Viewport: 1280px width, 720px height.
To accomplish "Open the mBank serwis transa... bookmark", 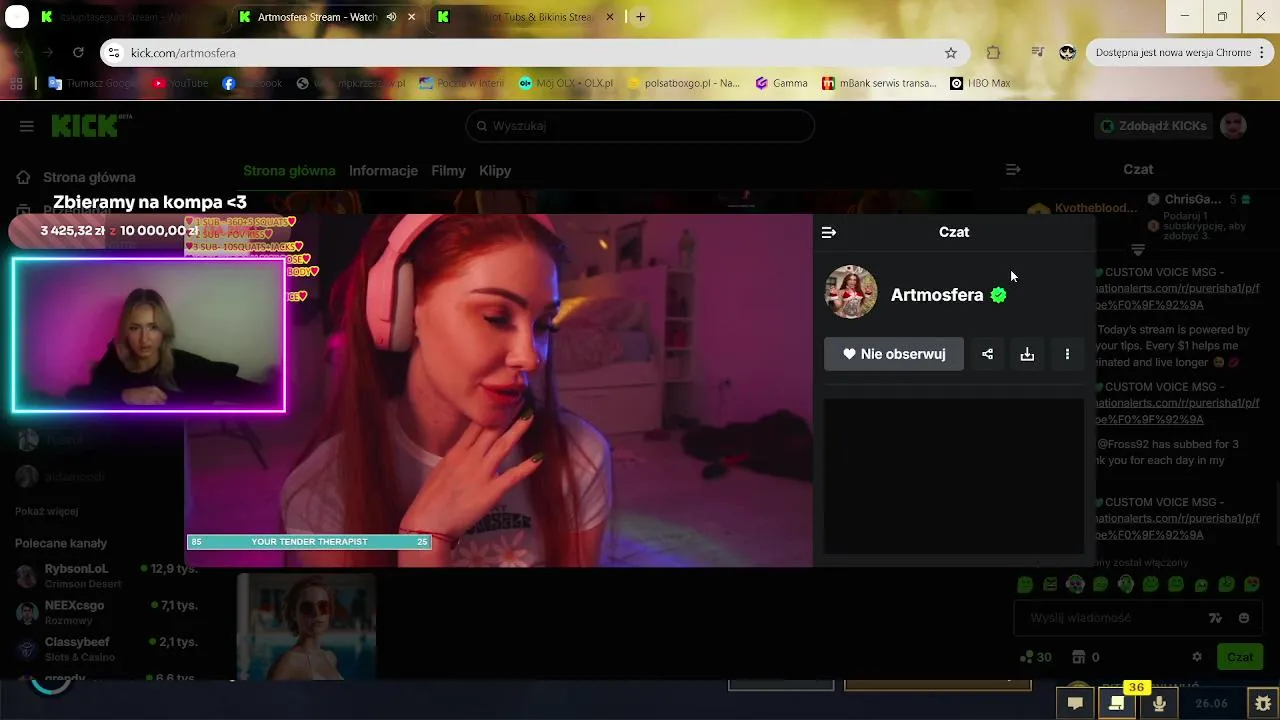I will pos(879,83).
